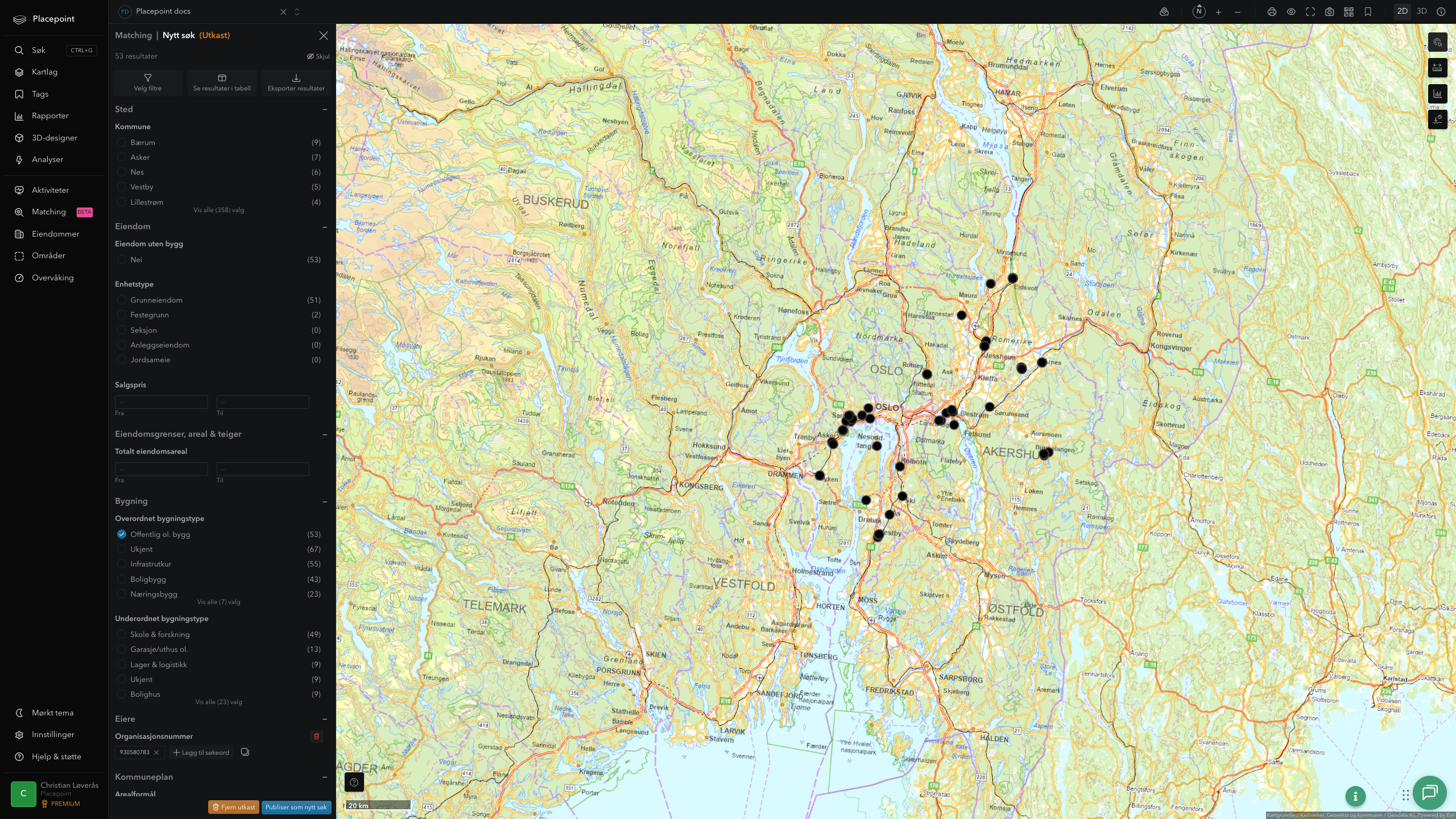Check the Asker kommune filter
This screenshot has width=1456, height=819.
click(121, 157)
